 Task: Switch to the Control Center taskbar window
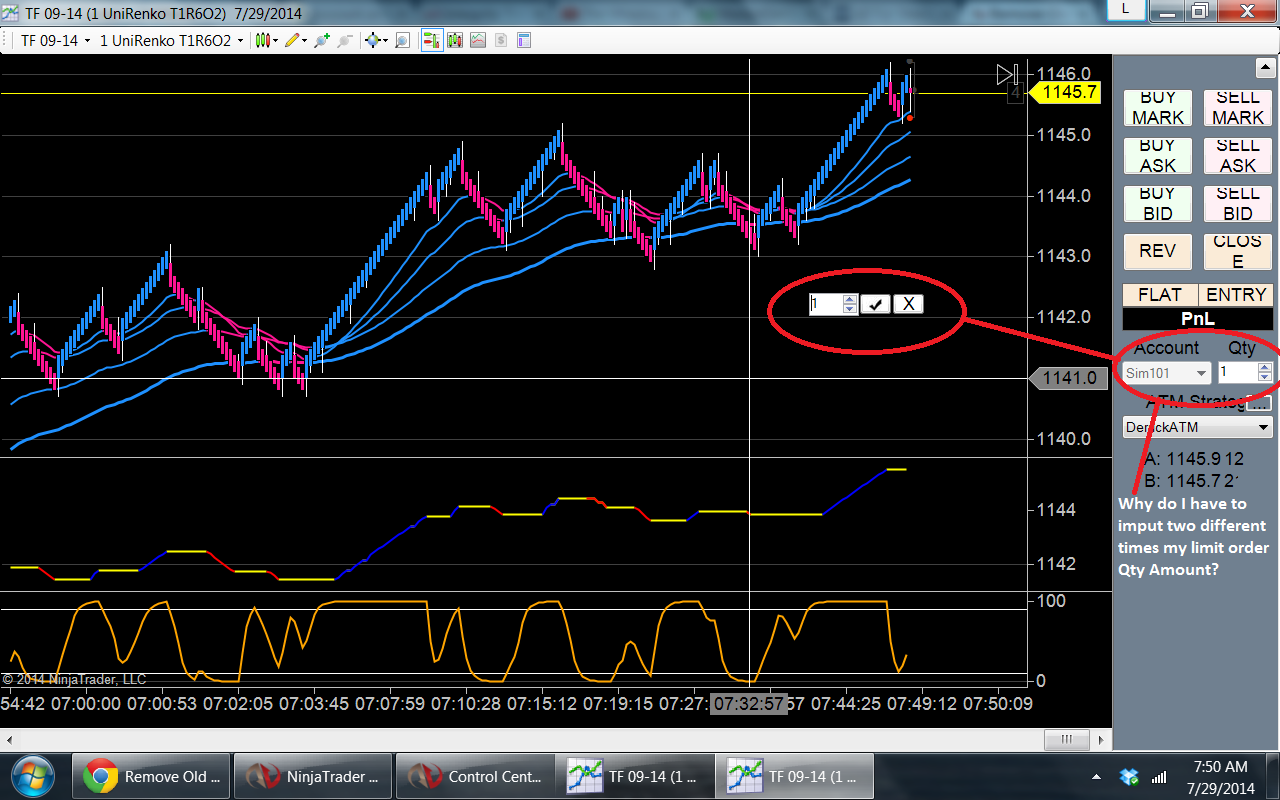[x=475, y=776]
